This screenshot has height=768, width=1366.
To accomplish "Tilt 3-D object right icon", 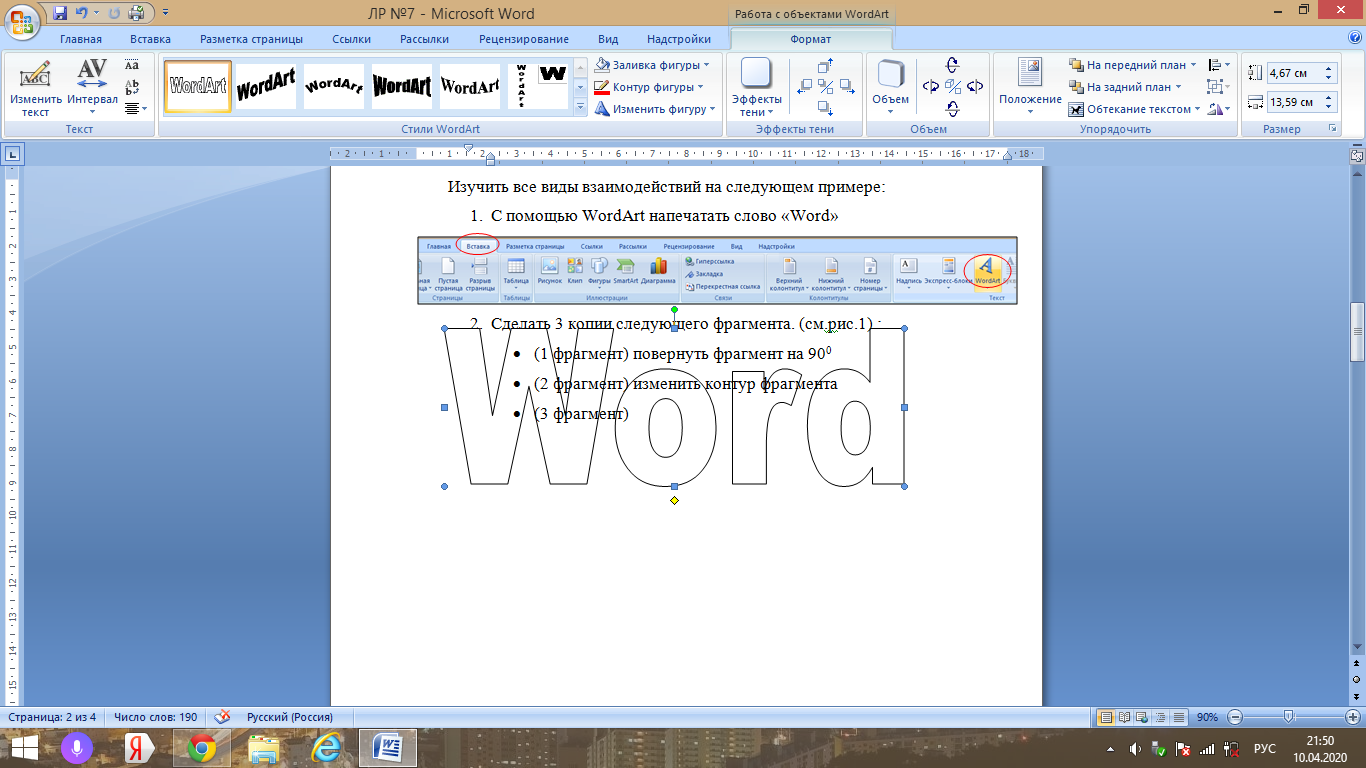I will point(973,87).
